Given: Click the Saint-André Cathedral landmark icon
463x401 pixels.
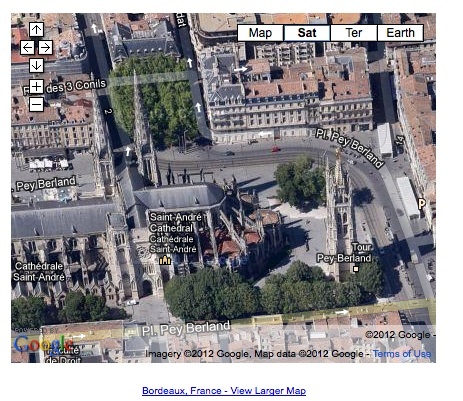Looking at the screenshot, I should coord(165,260).
